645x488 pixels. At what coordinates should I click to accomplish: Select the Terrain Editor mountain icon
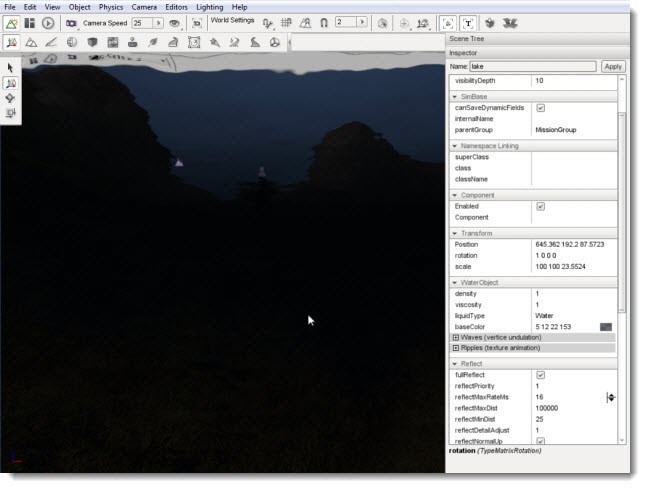pyautogui.click(x=31, y=42)
